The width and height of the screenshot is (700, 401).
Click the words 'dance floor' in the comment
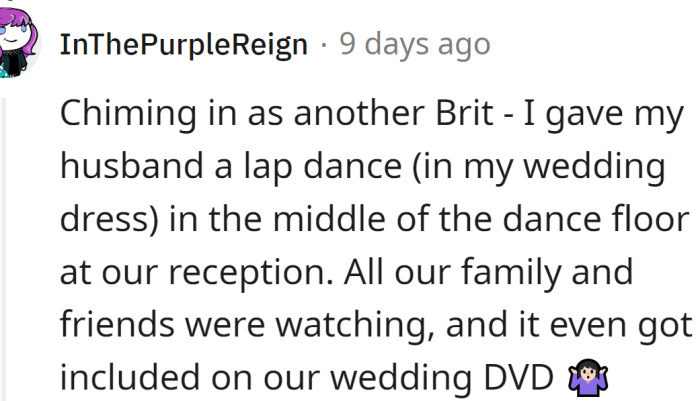pos(597,219)
